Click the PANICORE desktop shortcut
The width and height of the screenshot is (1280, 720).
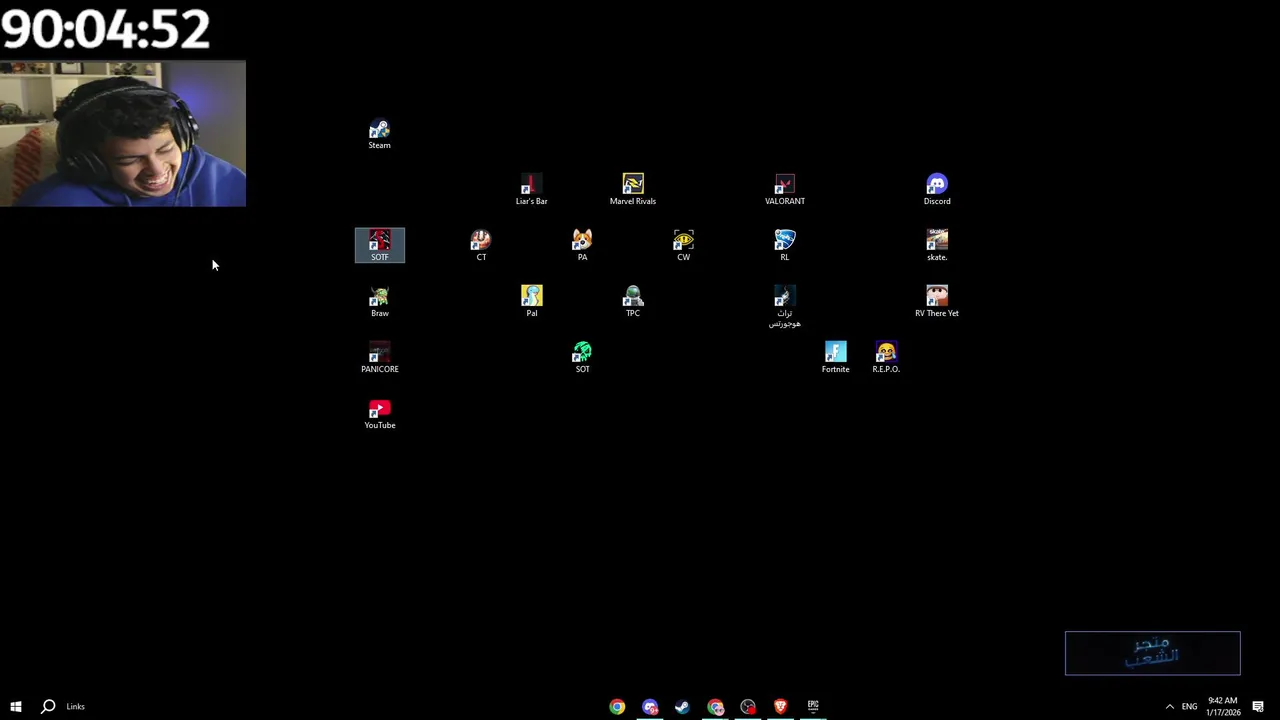click(380, 358)
